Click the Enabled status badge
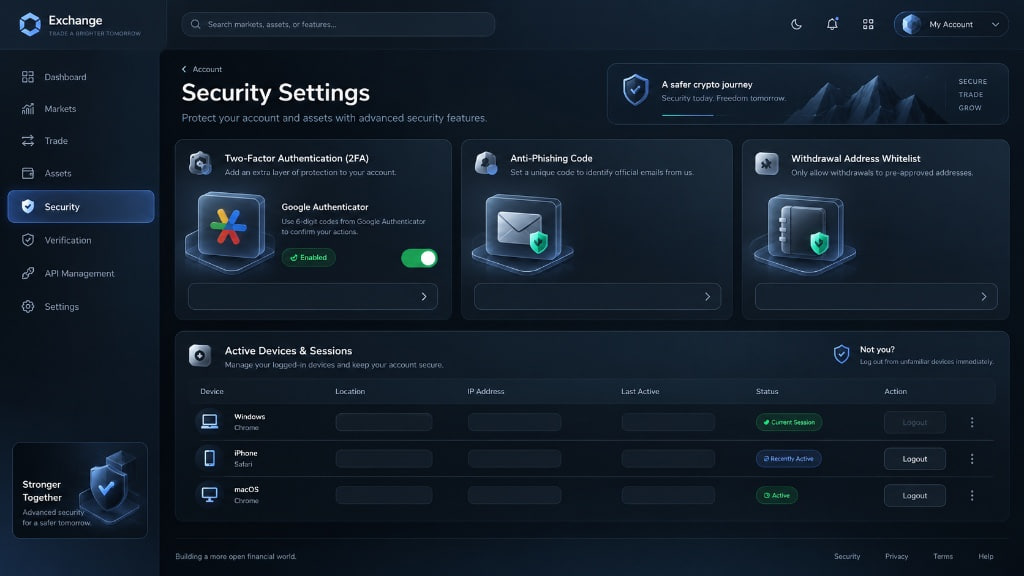This screenshot has width=1024, height=576. click(308, 257)
